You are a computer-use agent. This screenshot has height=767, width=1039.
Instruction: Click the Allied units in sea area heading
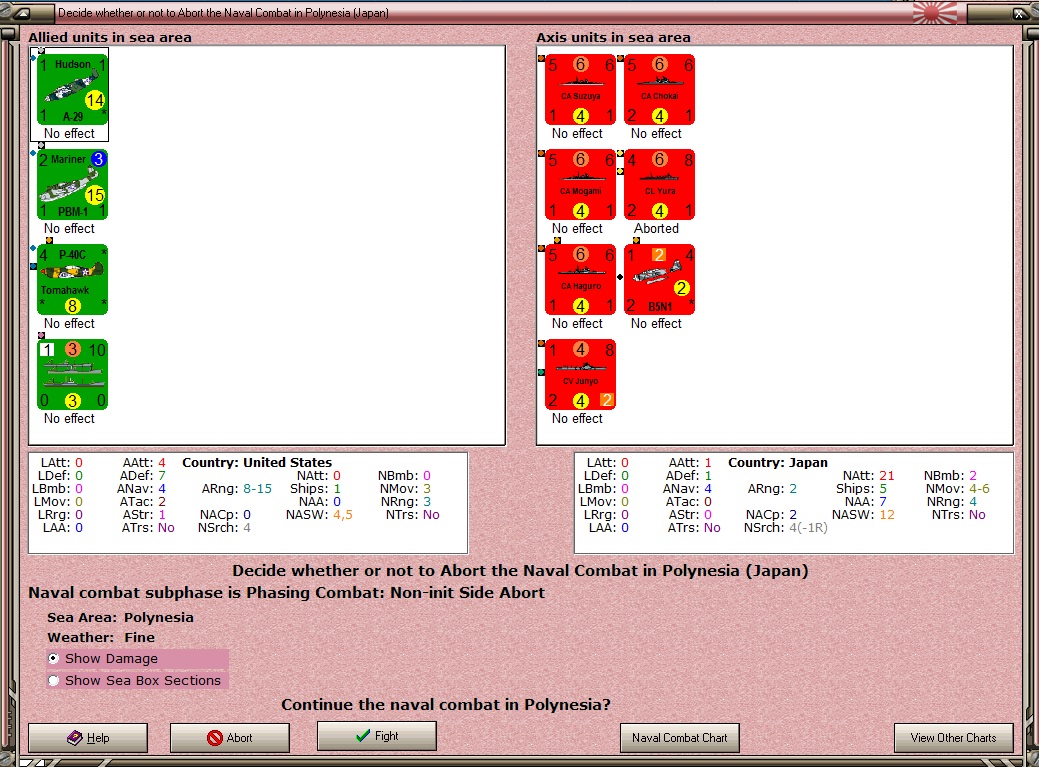pos(110,38)
